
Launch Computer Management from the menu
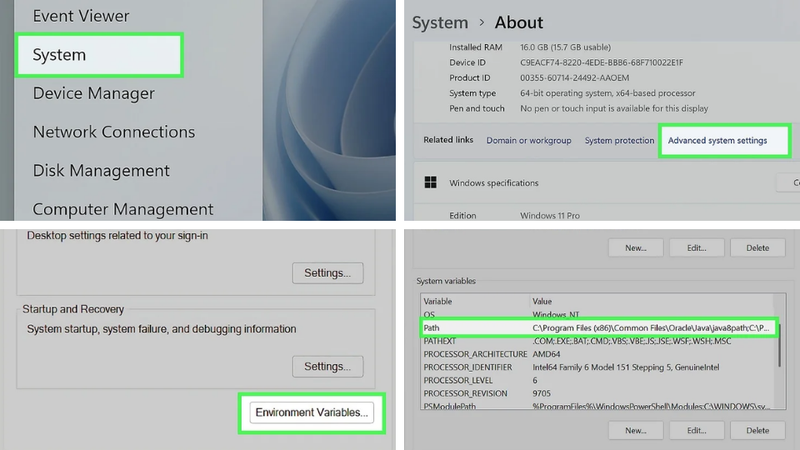point(123,209)
